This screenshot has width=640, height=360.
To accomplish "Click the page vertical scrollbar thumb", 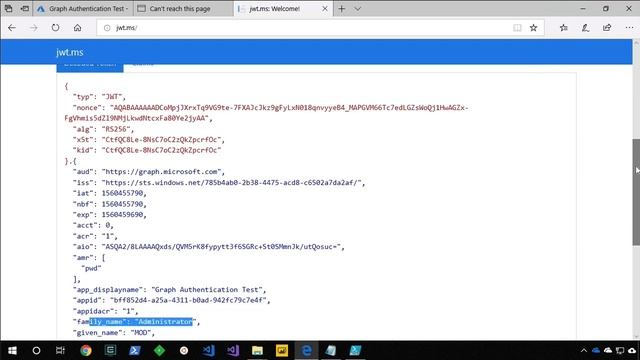I will click(636, 192).
